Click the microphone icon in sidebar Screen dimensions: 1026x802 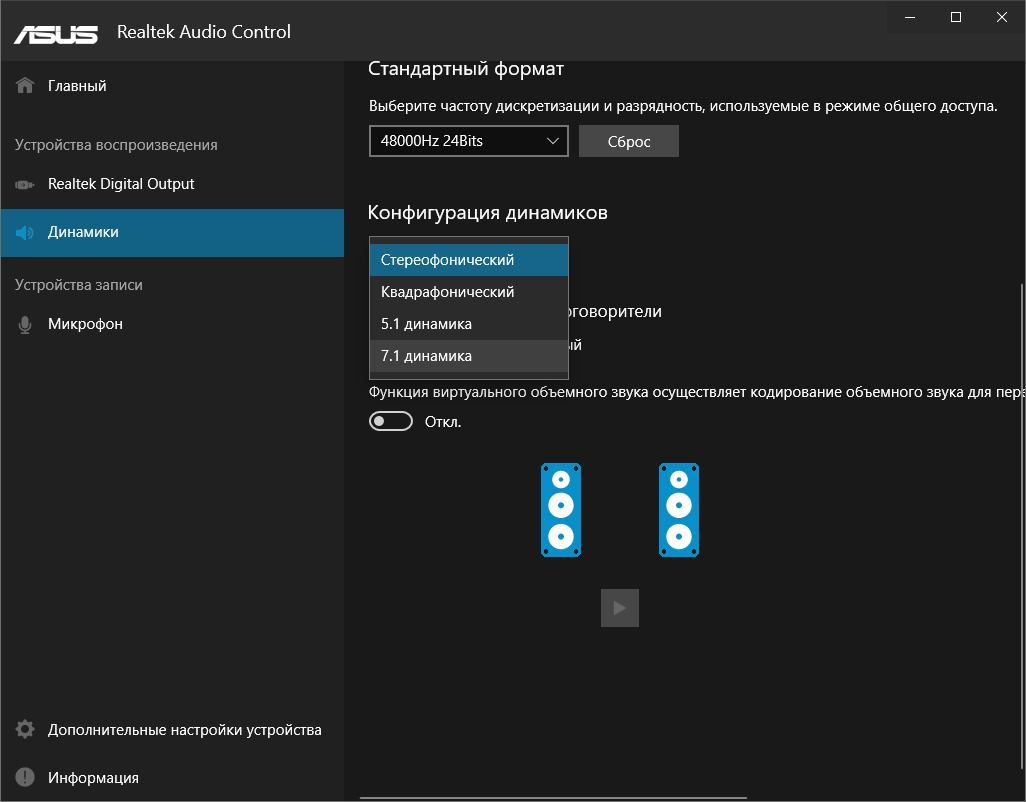point(26,325)
